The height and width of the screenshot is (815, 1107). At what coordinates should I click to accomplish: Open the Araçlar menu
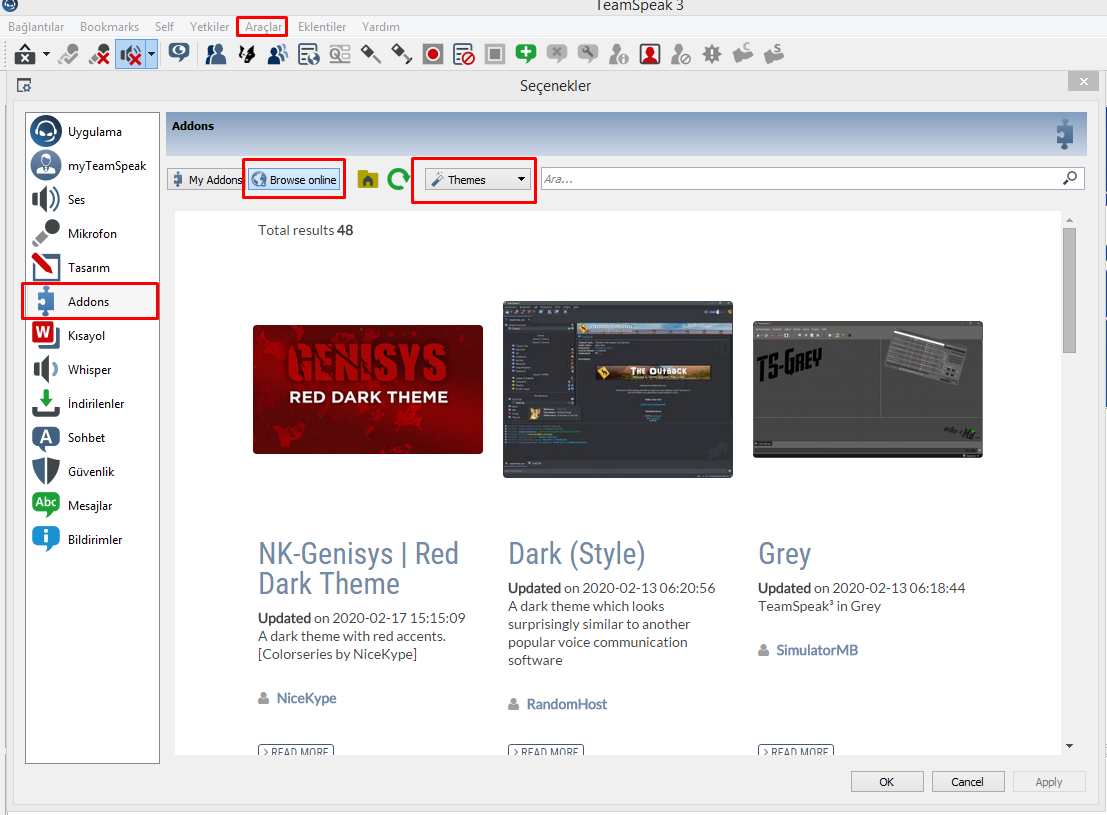[263, 27]
